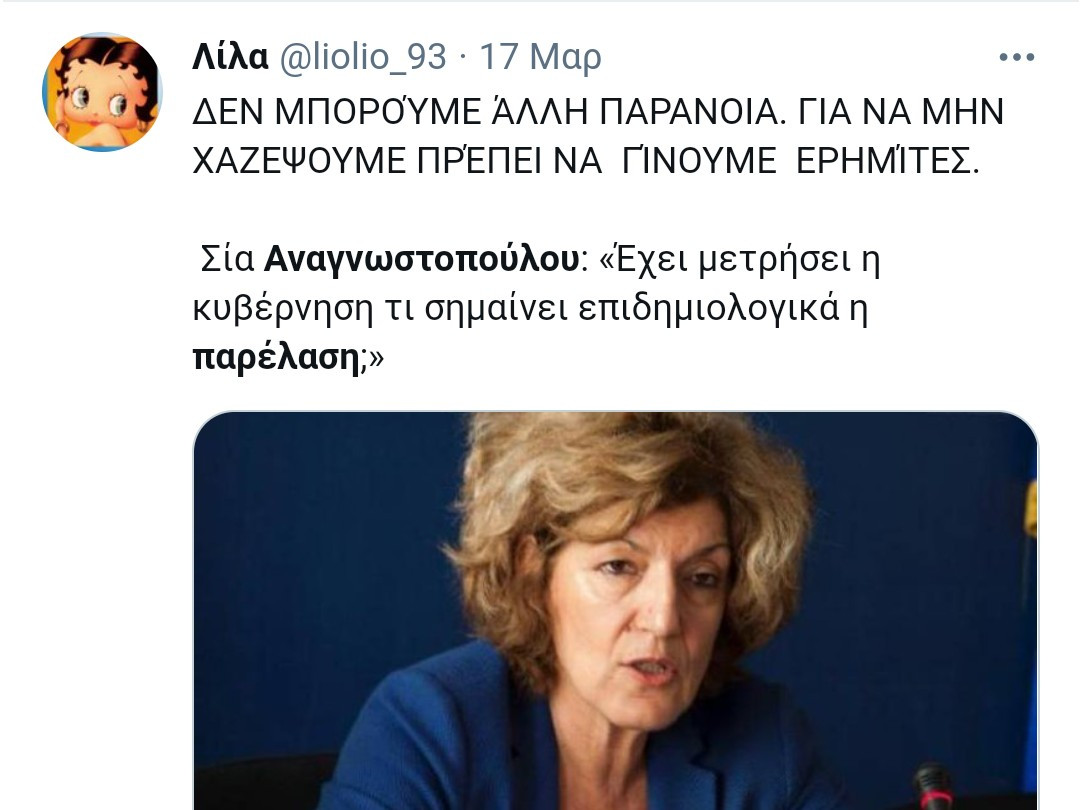Click the line ΔΕΝ ΜΠΟΡΟΎΜΕ ΆΛΛΗ ΠΑΡΑΝΟΙΑ

click(x=488, y=112)
